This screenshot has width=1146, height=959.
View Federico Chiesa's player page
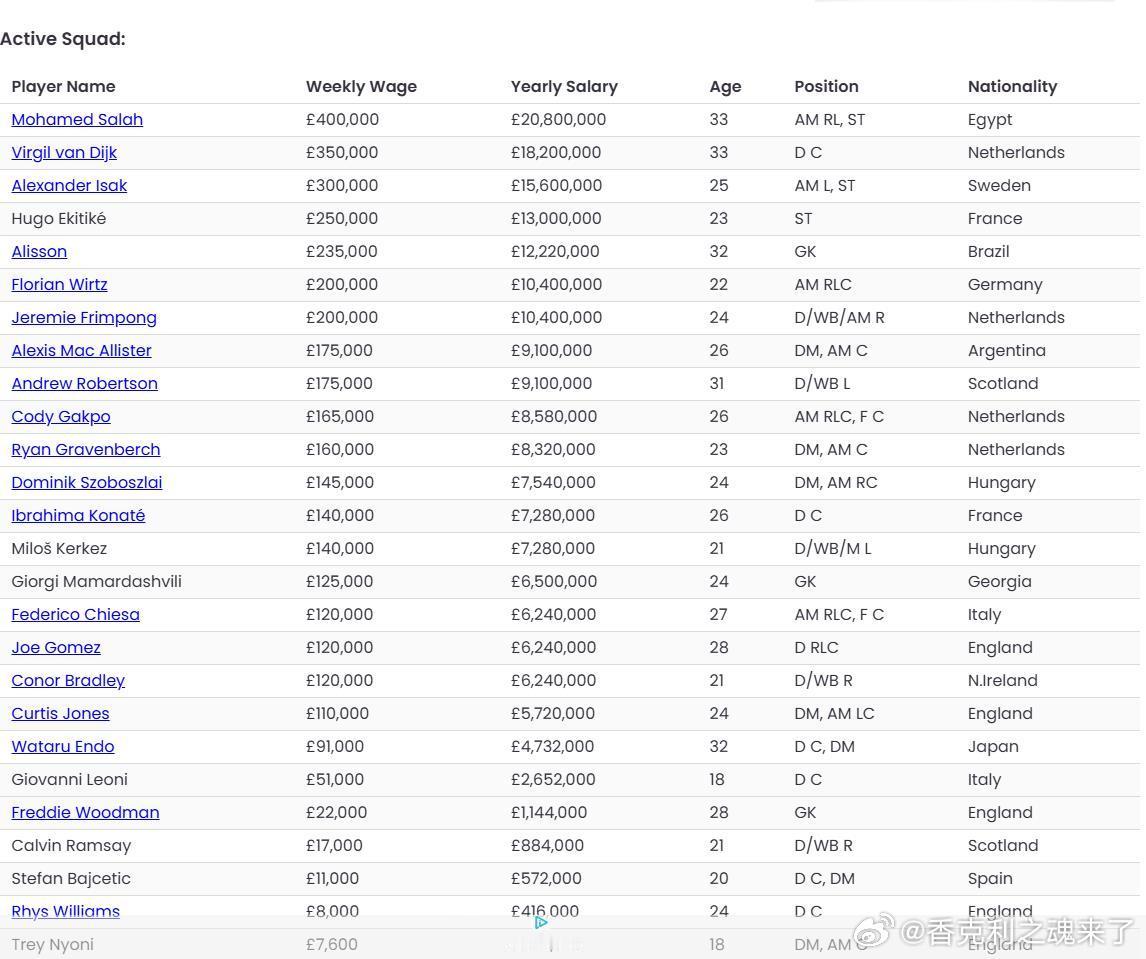75,614
